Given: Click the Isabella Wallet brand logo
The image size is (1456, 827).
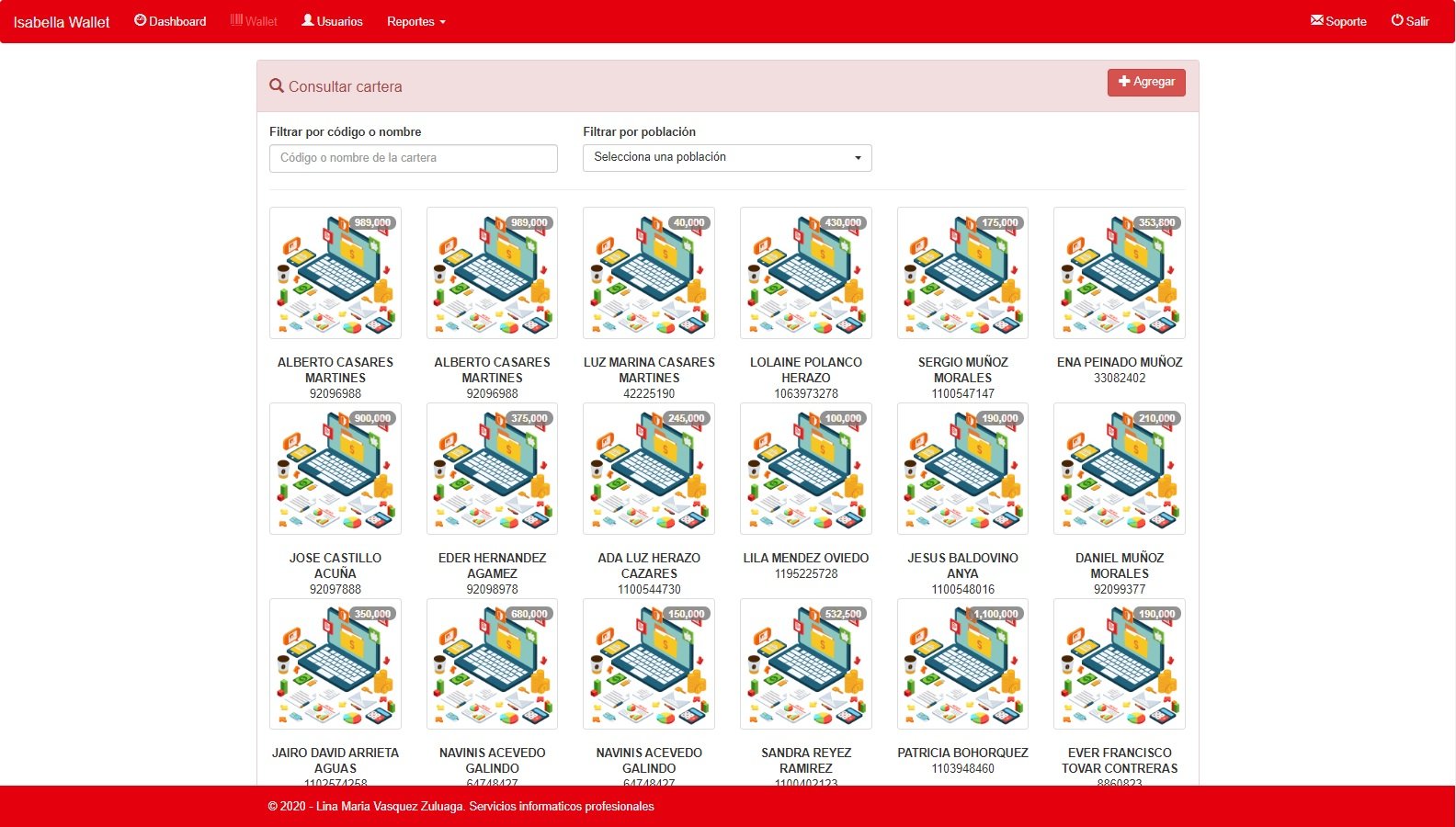Looking at the screenshot, I should [62, 22].
